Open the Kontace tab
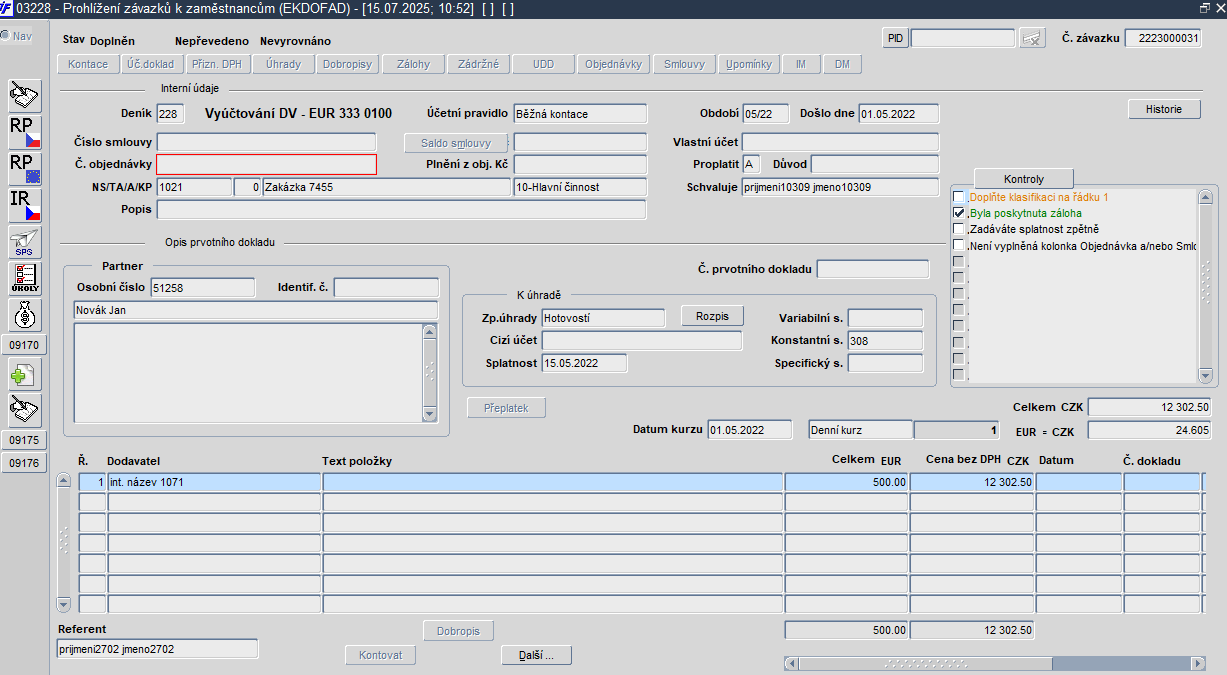The height and width of the screenshot is (675, 1227). [x=88, y=64]
